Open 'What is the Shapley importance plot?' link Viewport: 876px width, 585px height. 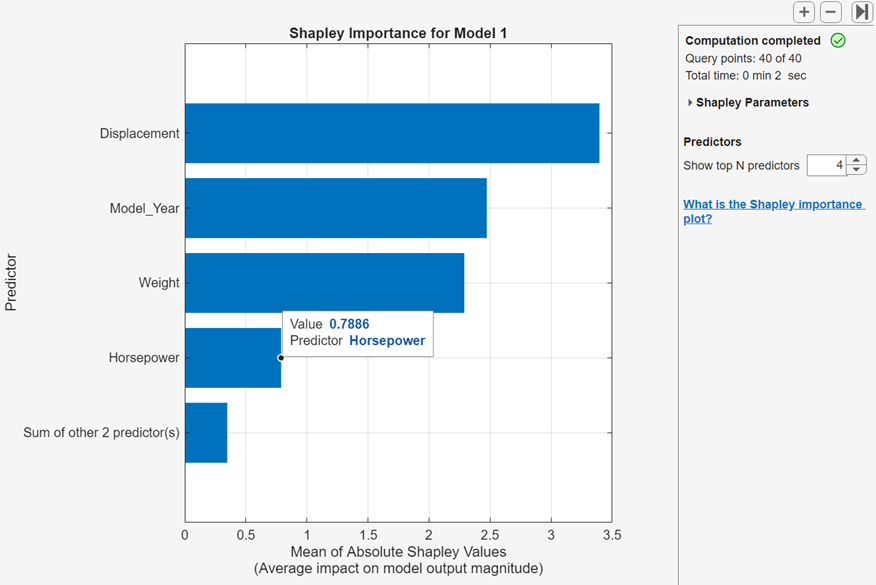772,211
